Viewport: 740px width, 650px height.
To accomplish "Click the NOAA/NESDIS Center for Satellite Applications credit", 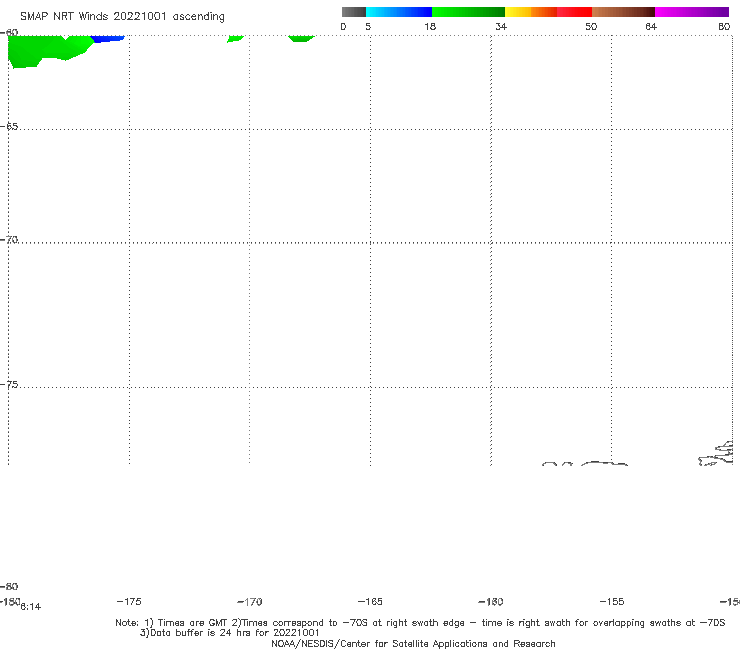I will pos(413,643).
